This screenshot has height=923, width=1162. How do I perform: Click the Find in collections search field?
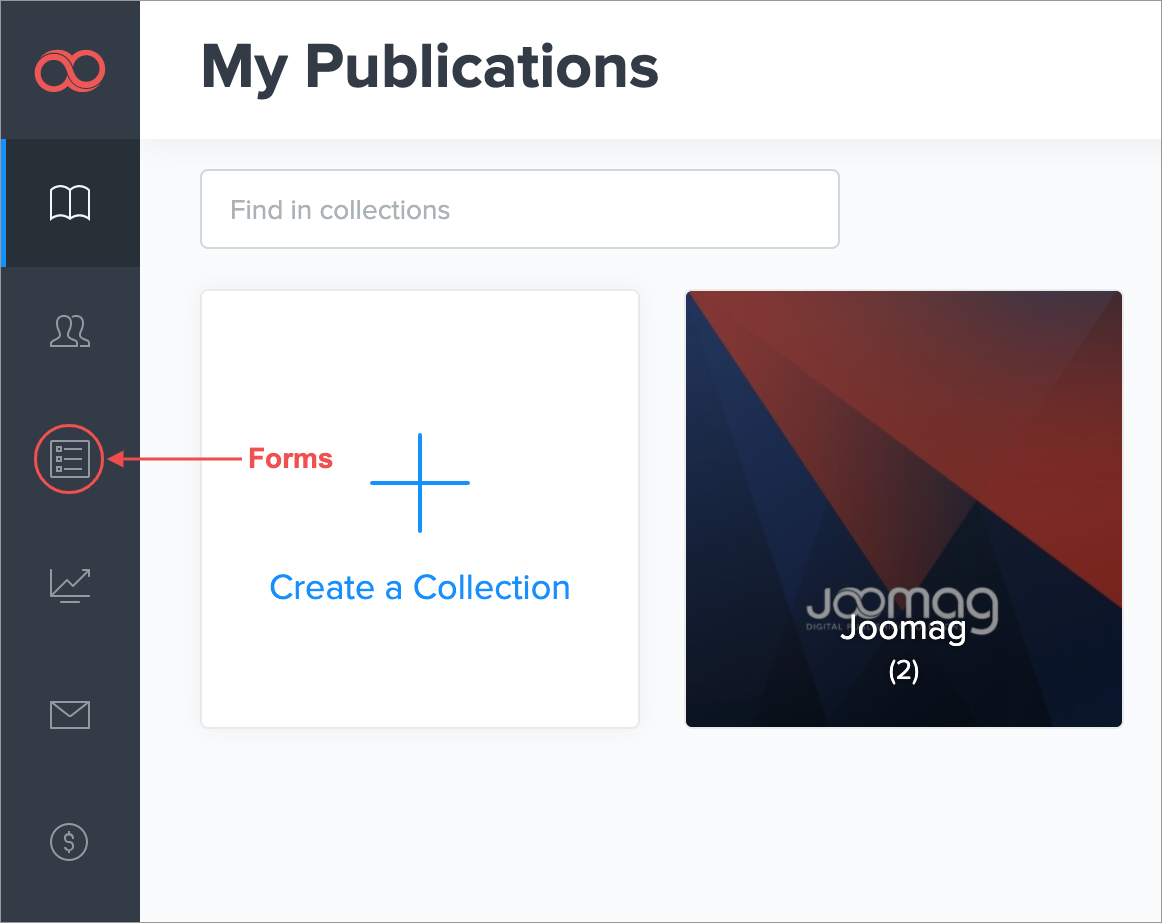tap(519, 209)
